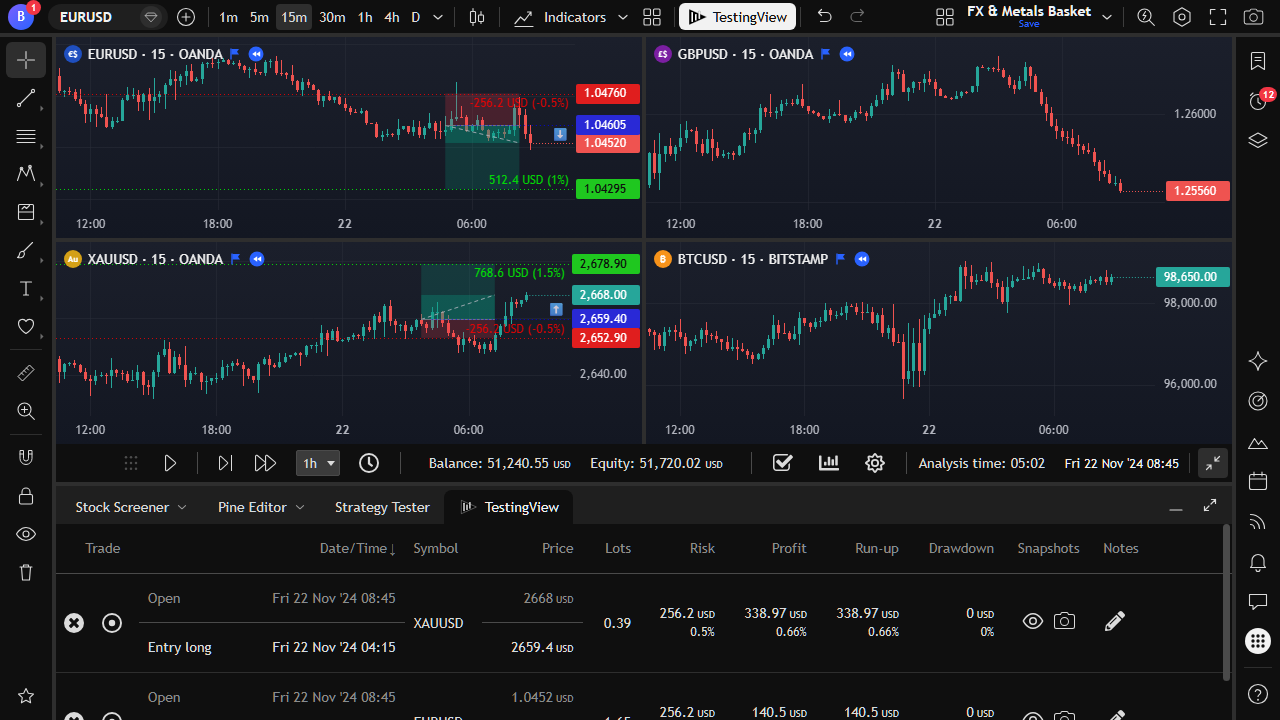Open the TestingView replay settings gear

coord(875,463)
